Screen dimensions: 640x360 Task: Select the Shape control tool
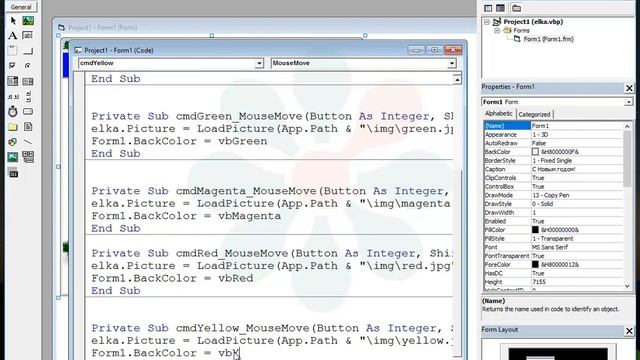(13, 142)
